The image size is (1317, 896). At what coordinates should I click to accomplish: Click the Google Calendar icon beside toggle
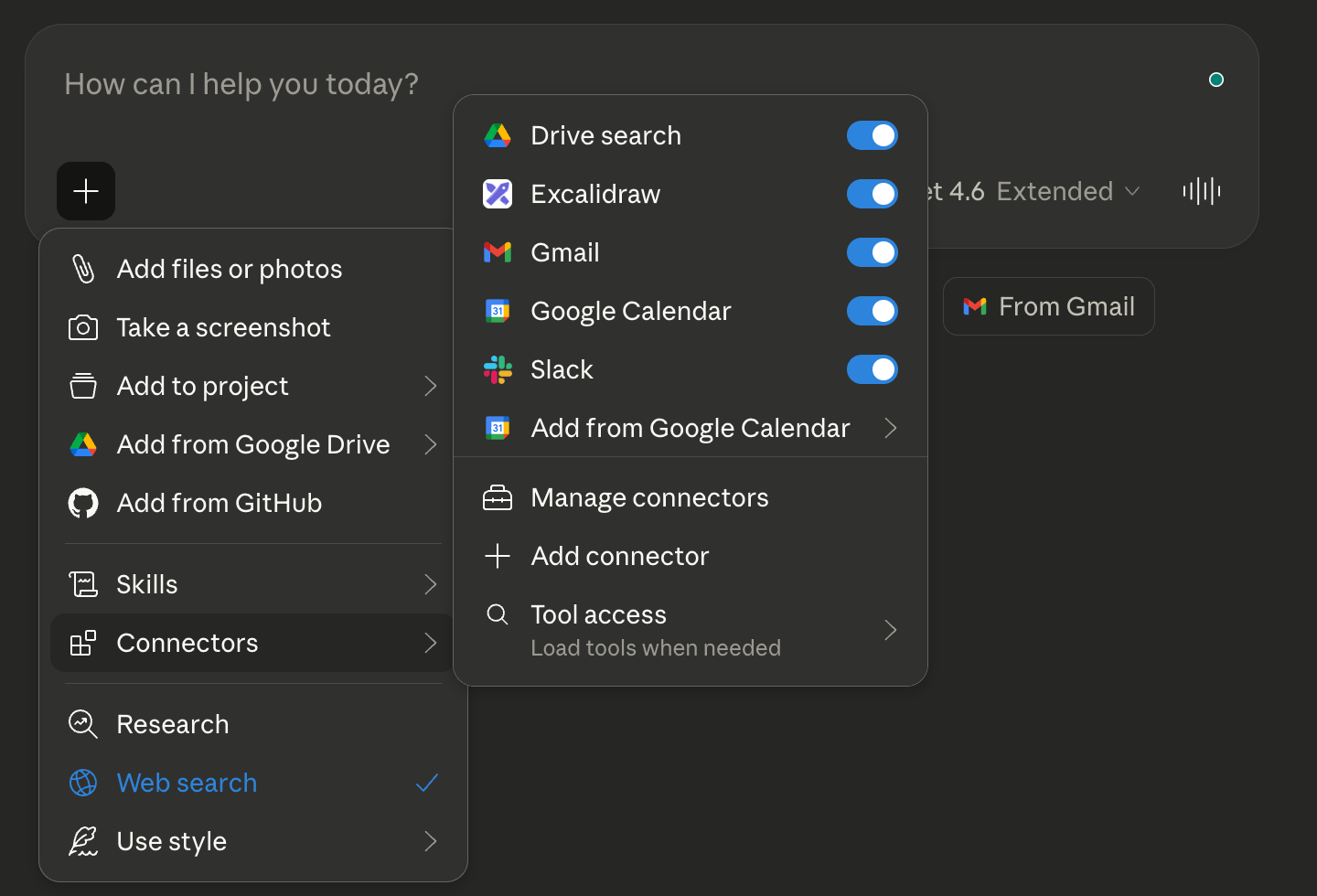pos(498,311)
